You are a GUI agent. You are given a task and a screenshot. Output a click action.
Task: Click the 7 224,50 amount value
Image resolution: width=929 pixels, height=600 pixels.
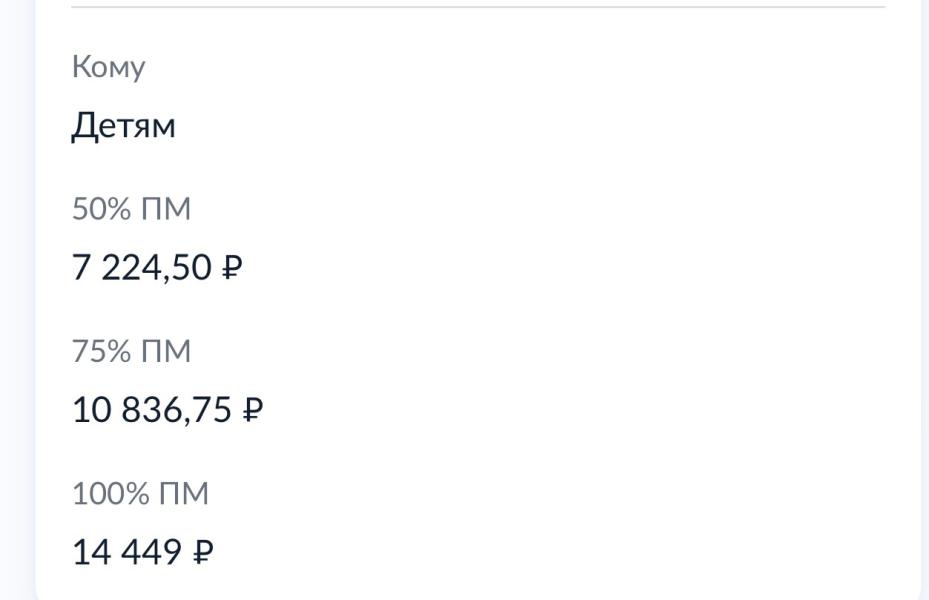coord(142,267)
